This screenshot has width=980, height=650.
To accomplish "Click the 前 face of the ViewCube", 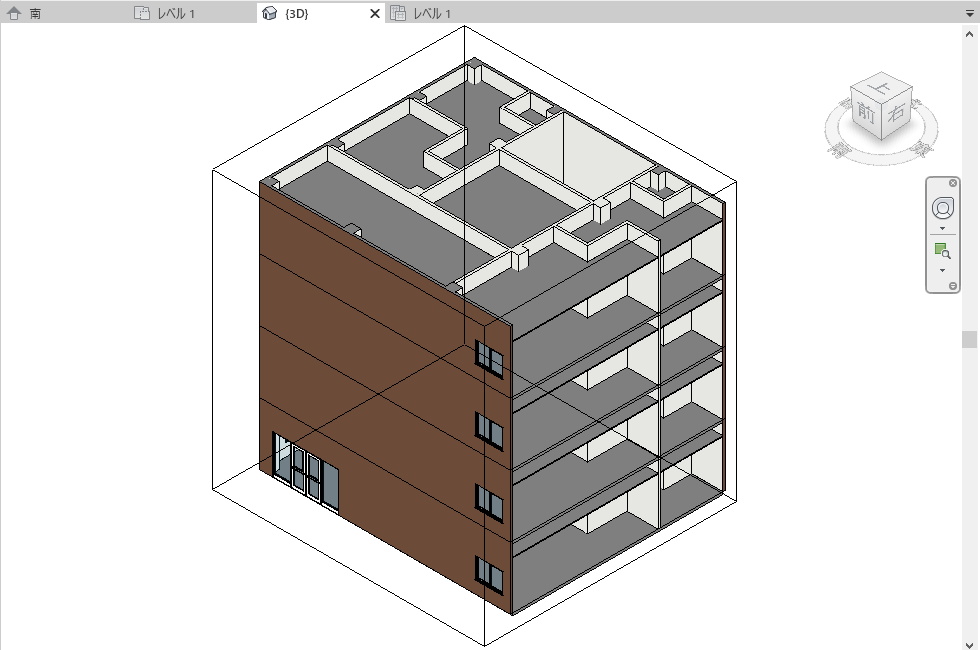I will click(x=865, y=113).
